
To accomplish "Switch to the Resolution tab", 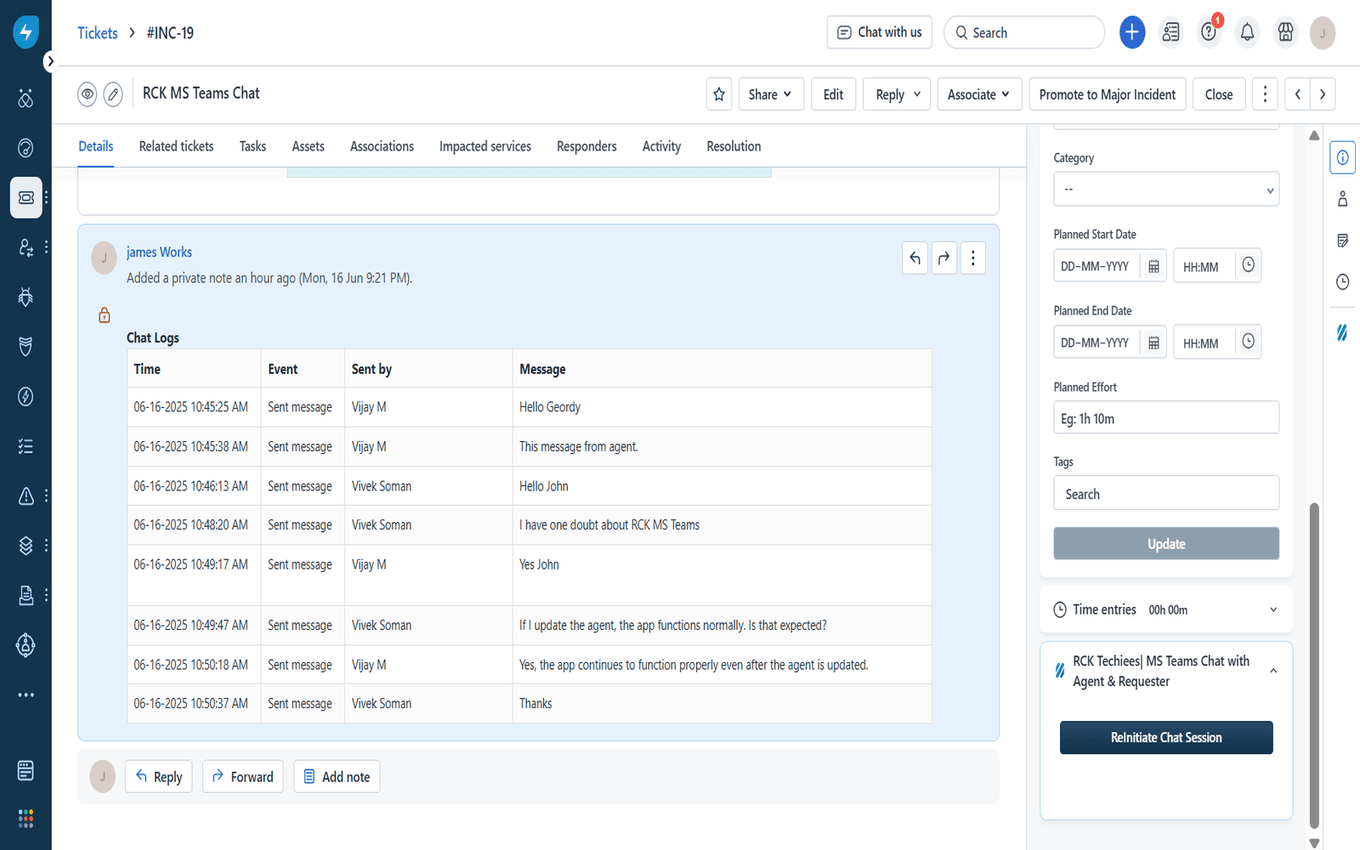I will pyautogui.click(x=734, y=146).
